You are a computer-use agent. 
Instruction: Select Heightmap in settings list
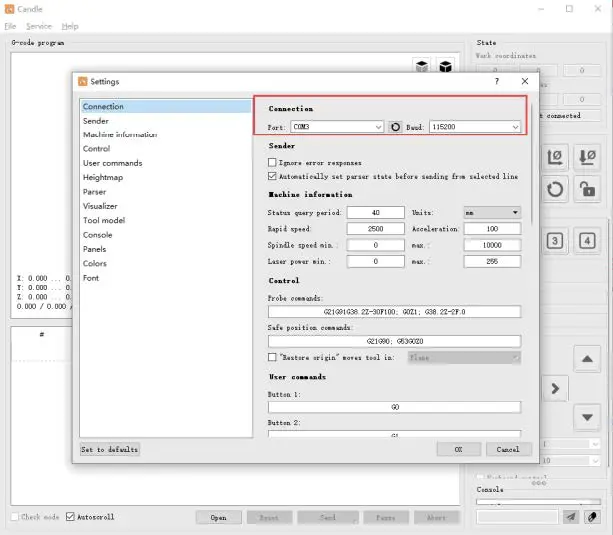(x=101, y=177)
